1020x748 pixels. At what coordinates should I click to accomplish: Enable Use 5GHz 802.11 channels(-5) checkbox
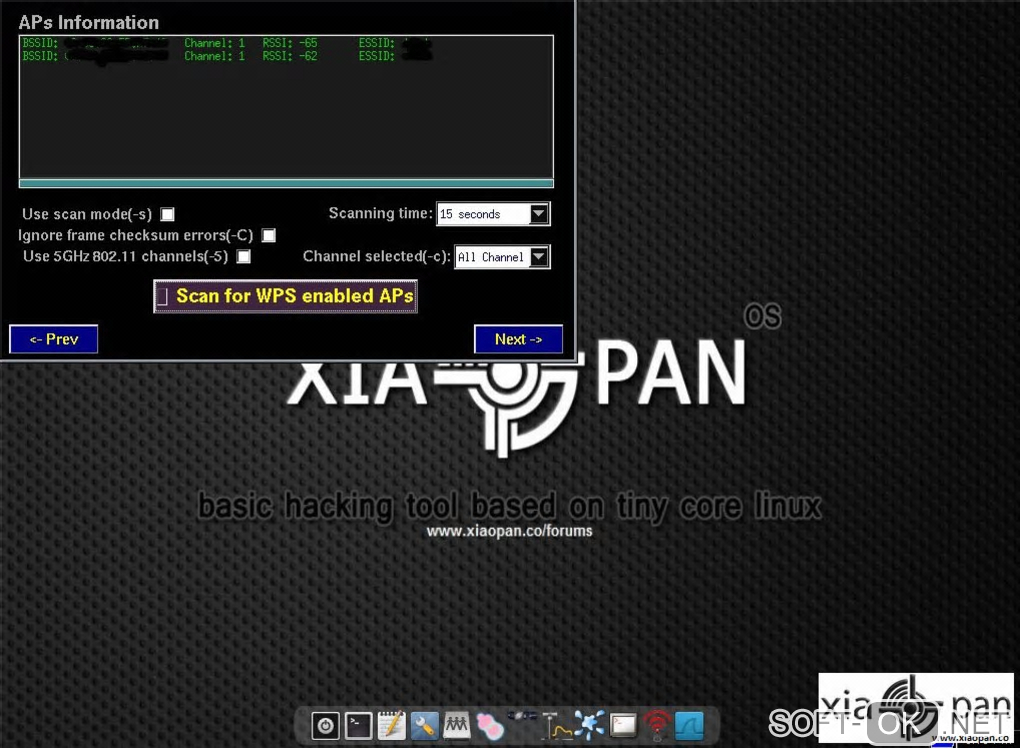point(244,256)
